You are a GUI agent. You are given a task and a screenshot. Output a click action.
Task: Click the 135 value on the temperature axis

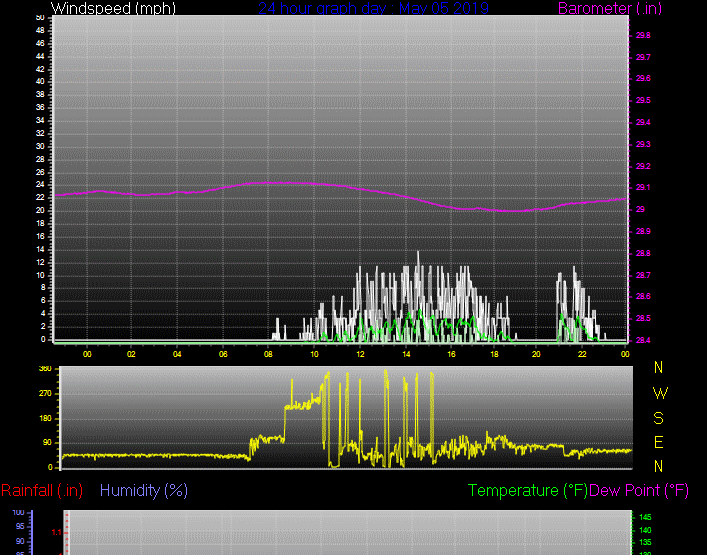[645, 542]
